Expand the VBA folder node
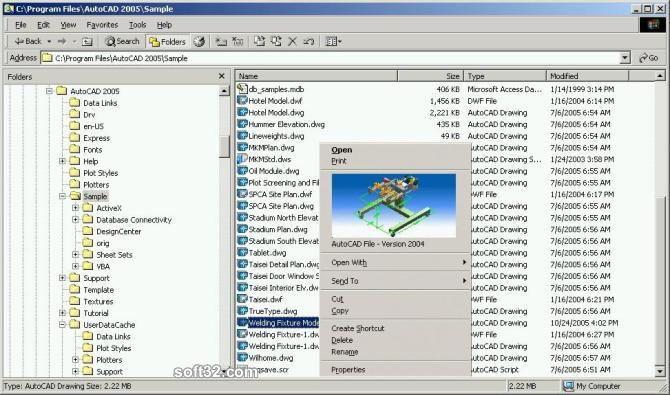The image size is (670, 395). [76, 266]
